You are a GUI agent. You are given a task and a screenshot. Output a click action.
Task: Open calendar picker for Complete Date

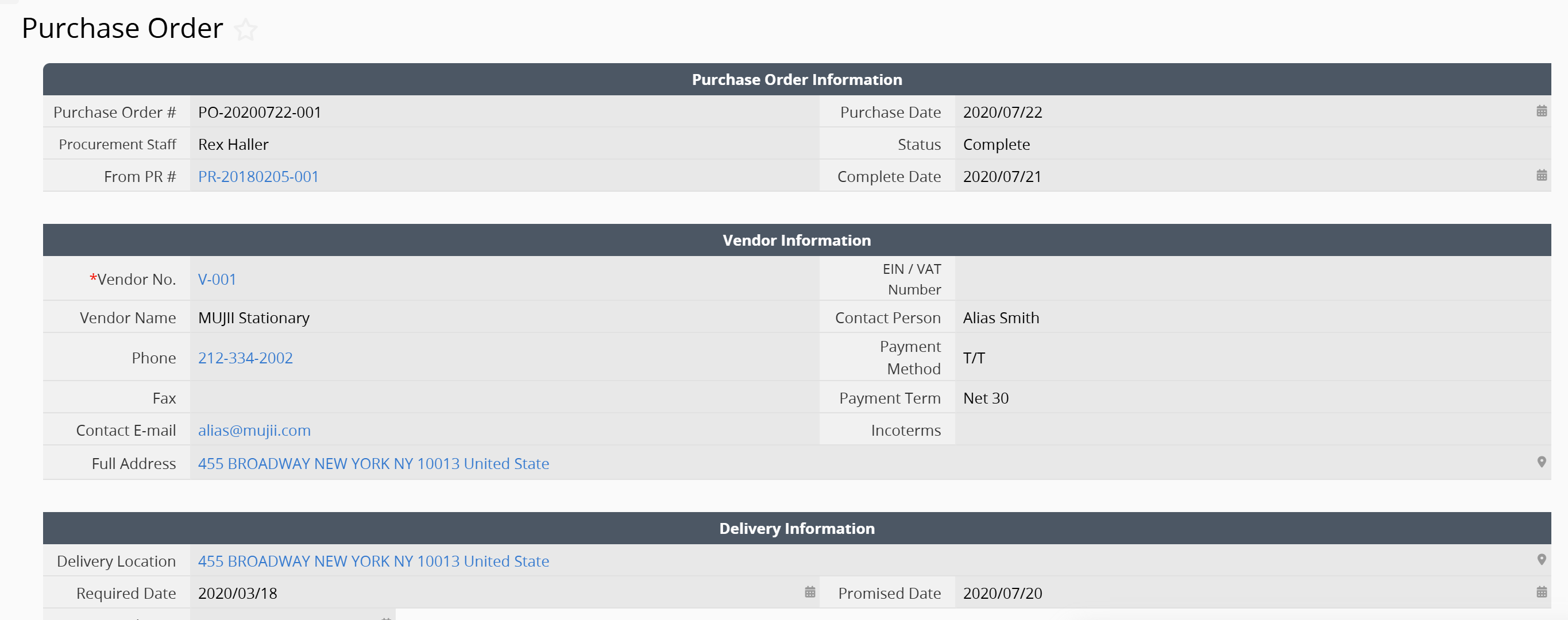tap(1541, 176)
